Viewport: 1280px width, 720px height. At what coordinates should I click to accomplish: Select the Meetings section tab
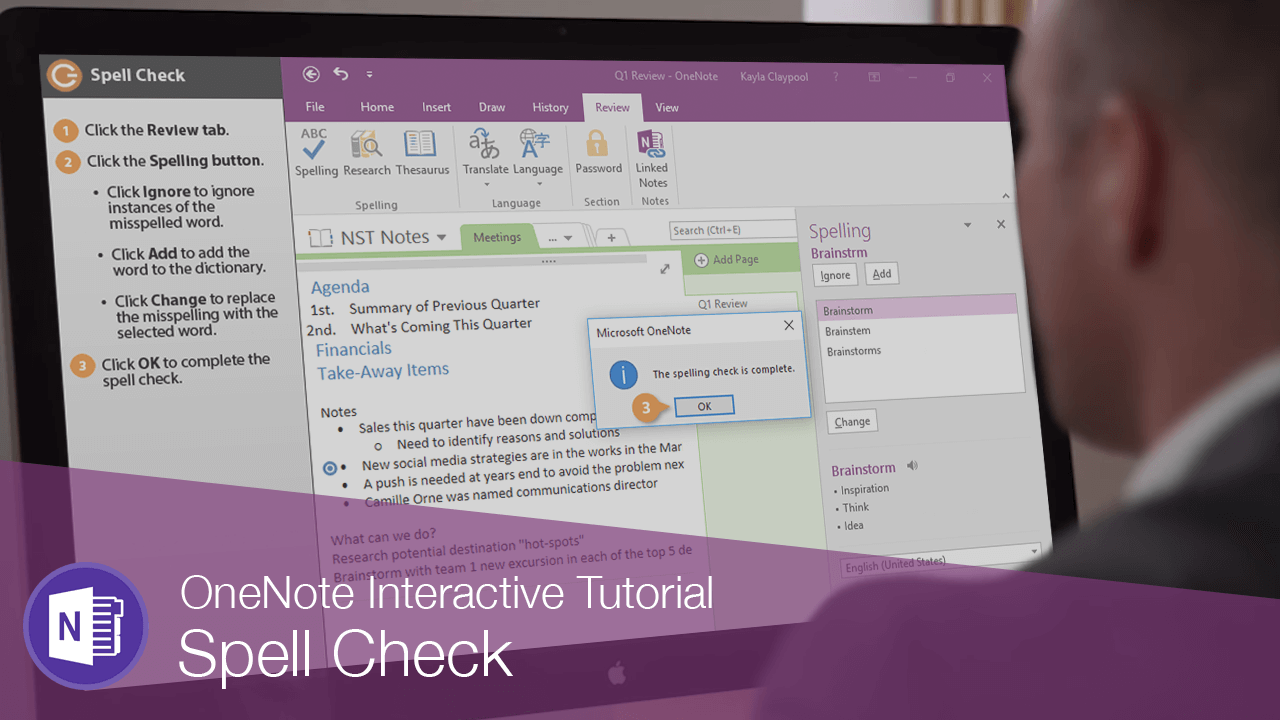pos(497,237)
